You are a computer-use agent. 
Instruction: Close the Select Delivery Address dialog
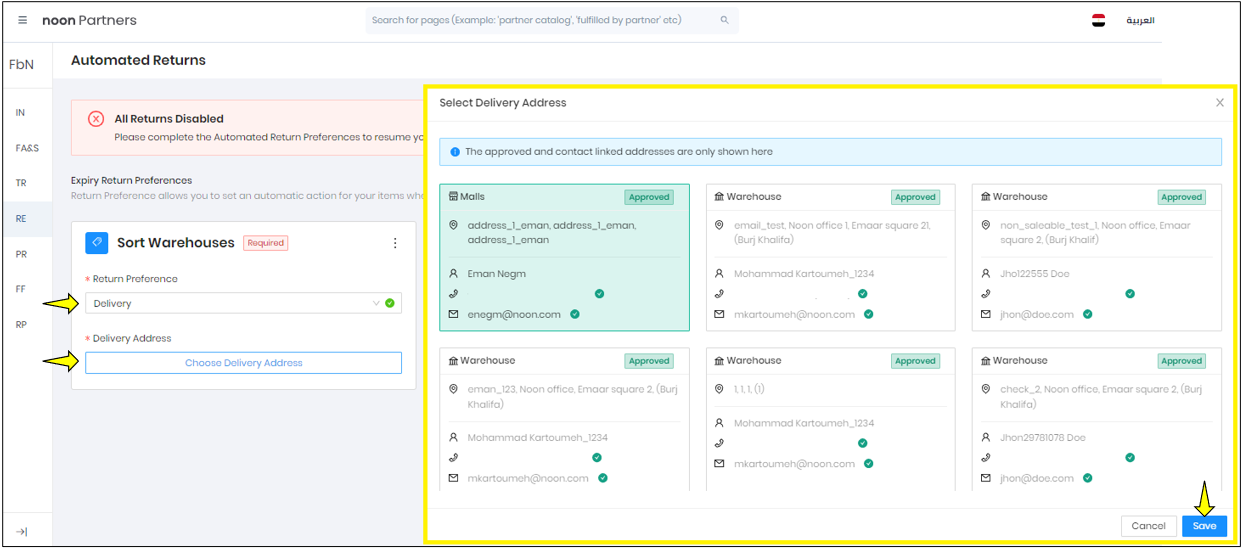point(1220,103)
